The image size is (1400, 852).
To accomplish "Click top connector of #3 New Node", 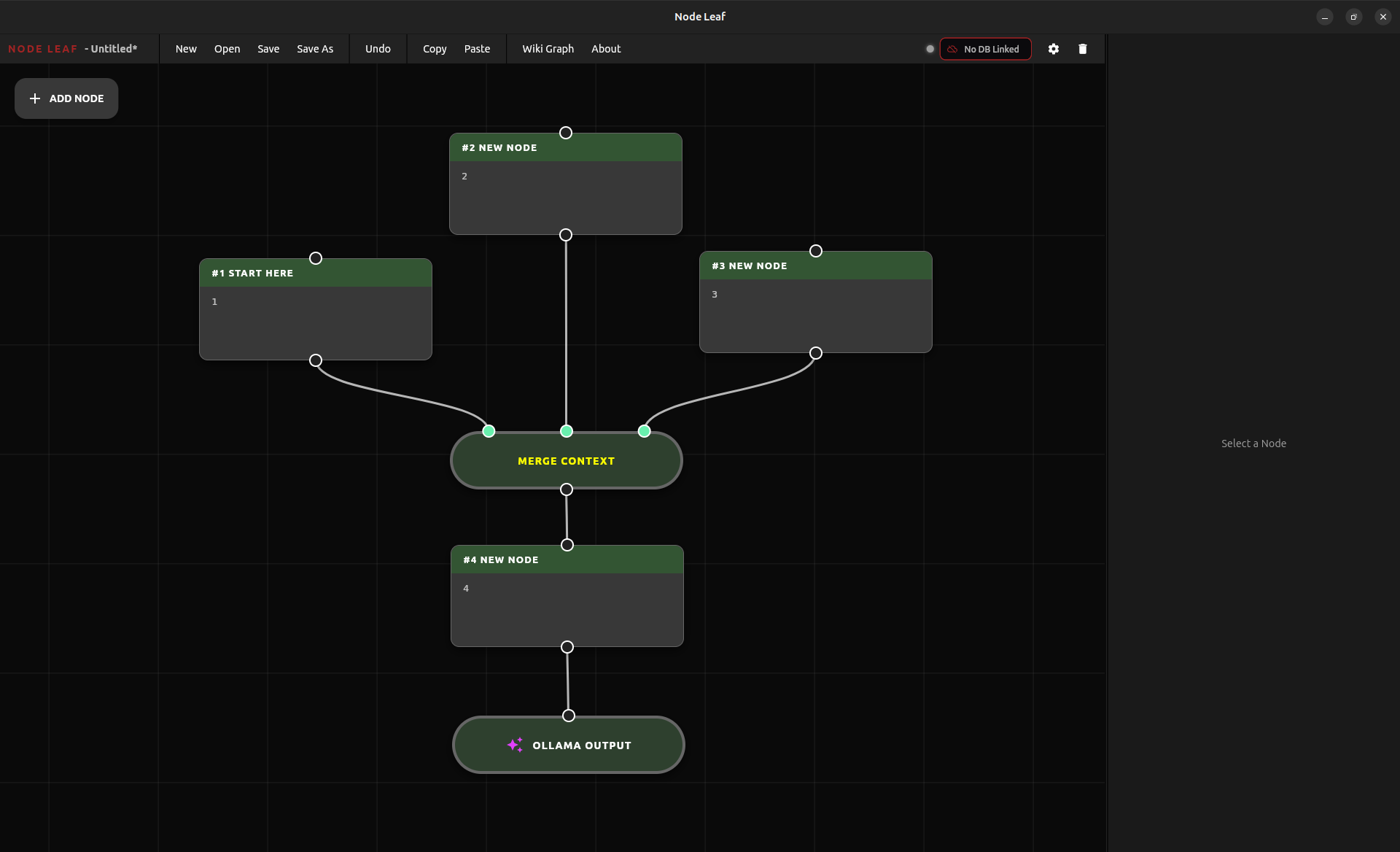I will point(816,251).
